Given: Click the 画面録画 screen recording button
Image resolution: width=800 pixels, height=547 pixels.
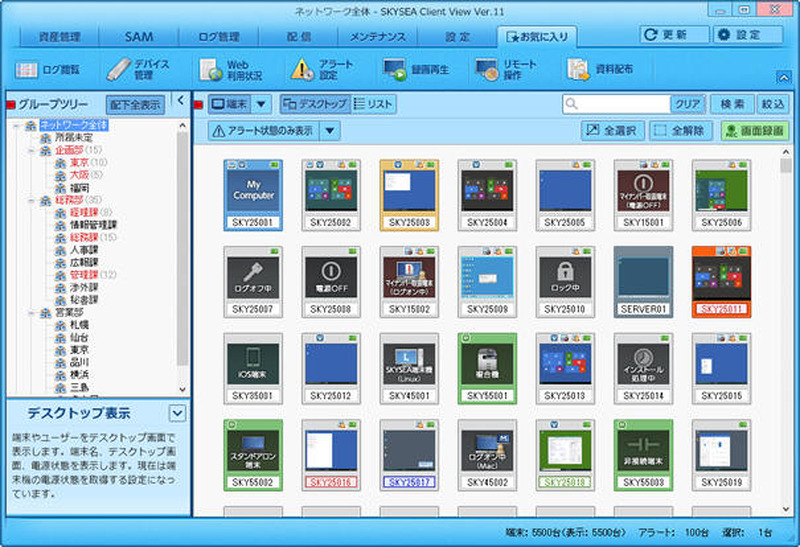Looking at the screenshot, I should click(x=753, y=131).
